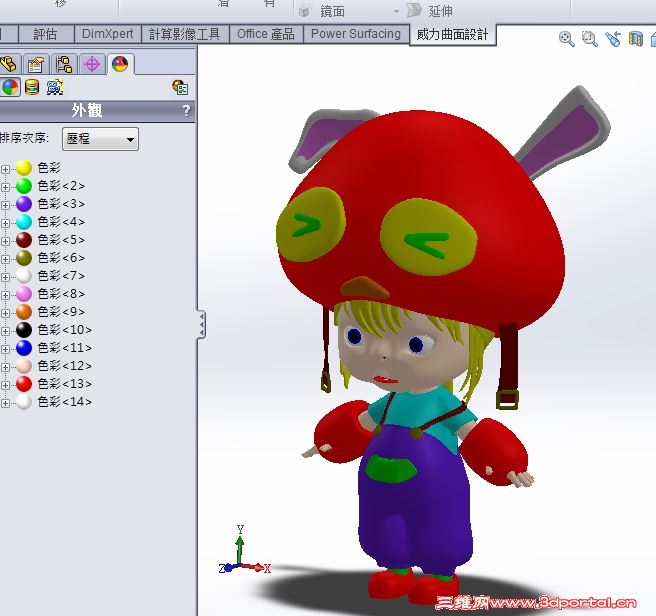This screenshot has width=656, height=616.
Task: Switch to the DimXpert tab
Action: 107,34
